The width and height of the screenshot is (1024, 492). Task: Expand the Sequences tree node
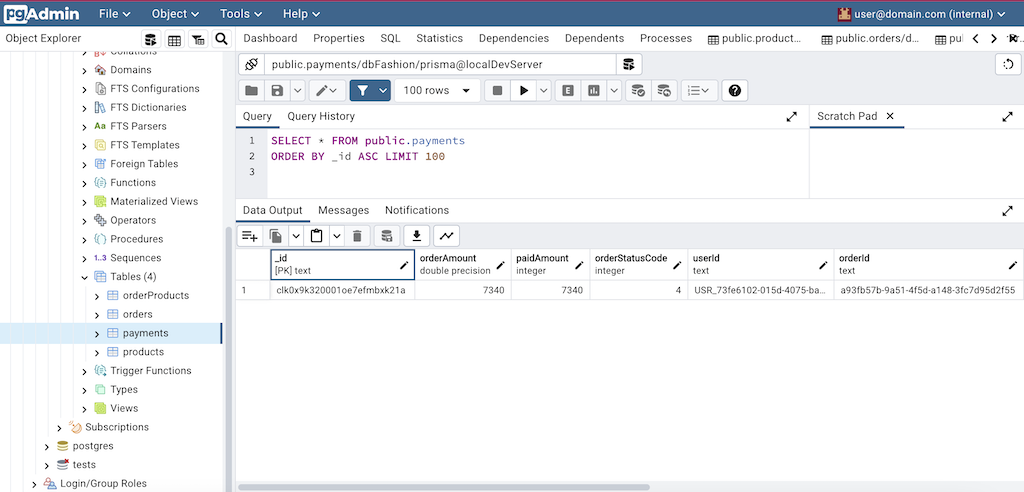point(84,258)
